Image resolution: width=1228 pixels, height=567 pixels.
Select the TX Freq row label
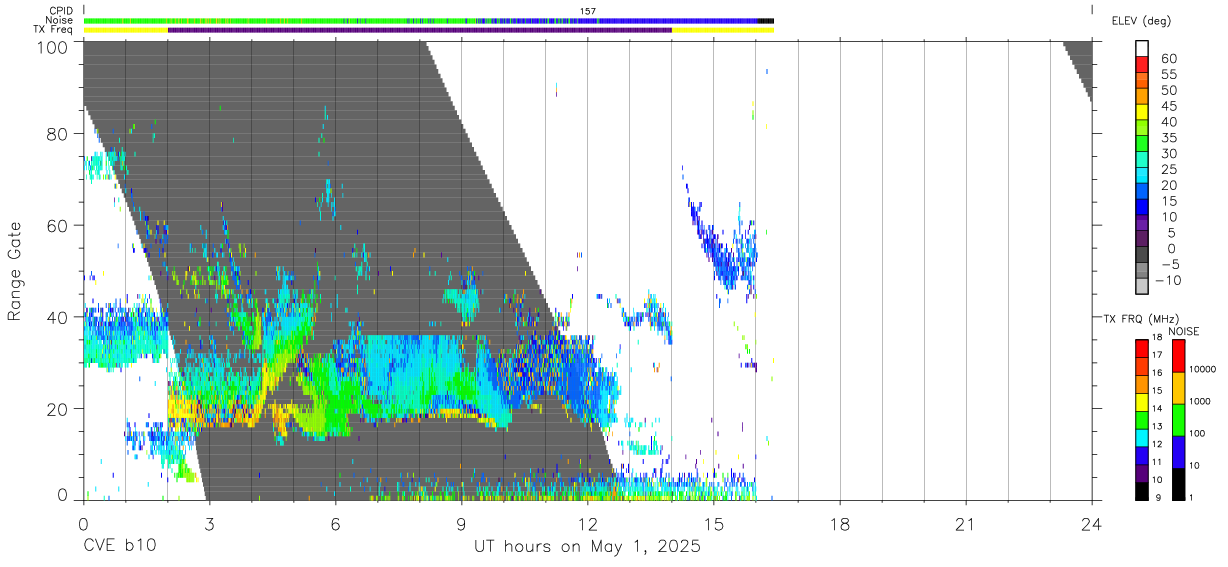coord(54,29)
